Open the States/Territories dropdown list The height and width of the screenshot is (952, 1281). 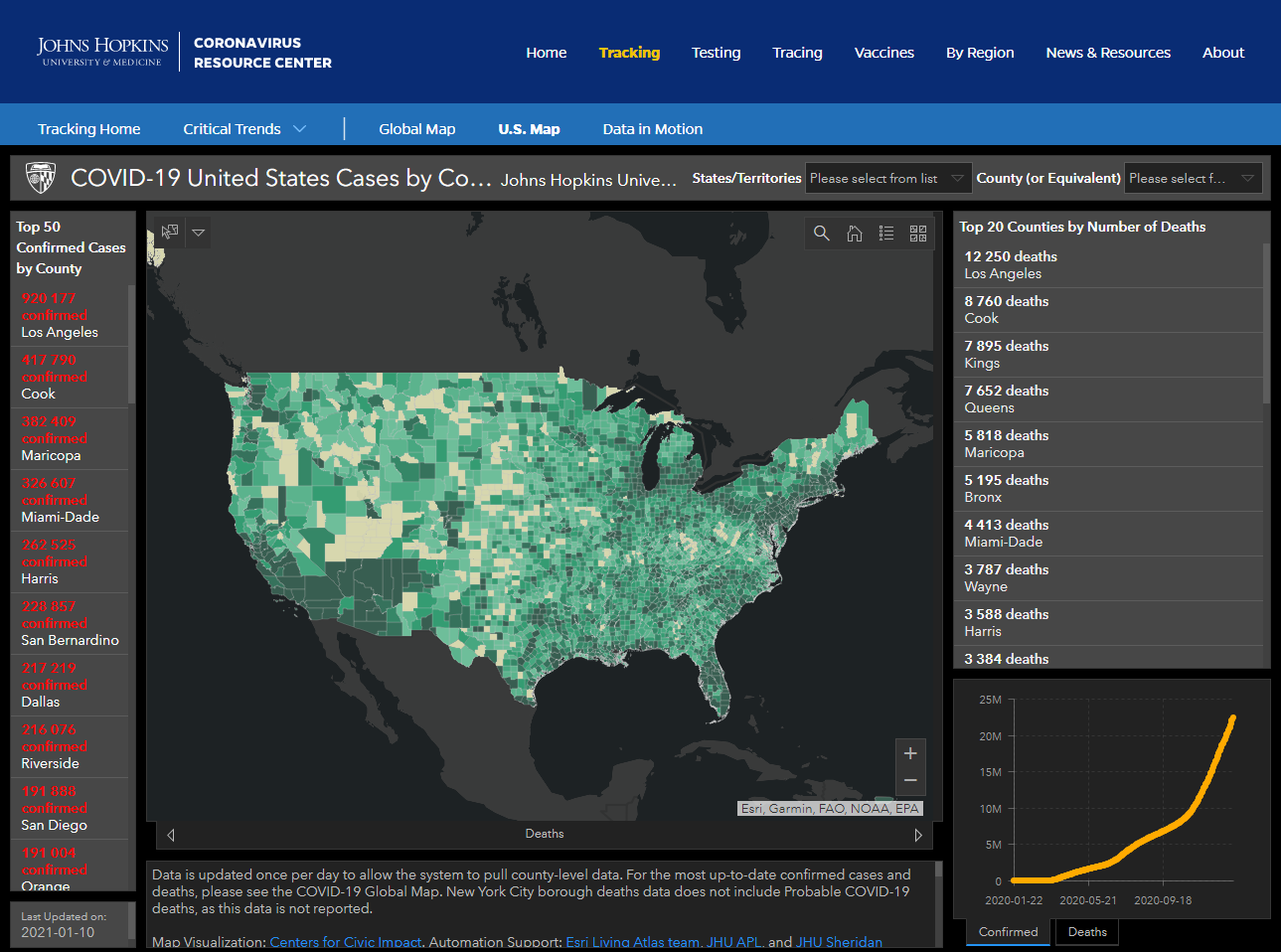click(x=888, y=178)
